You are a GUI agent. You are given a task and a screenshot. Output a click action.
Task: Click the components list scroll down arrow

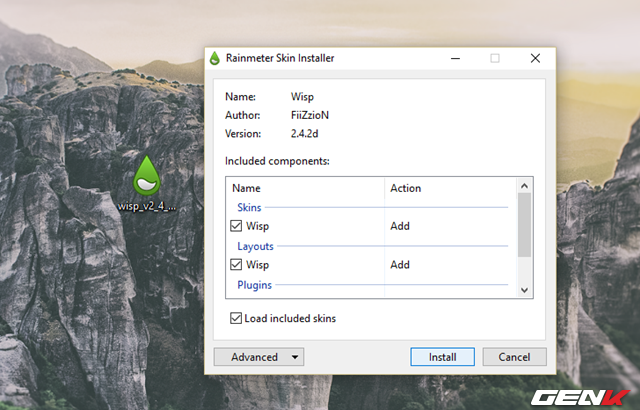coord(524,289)
